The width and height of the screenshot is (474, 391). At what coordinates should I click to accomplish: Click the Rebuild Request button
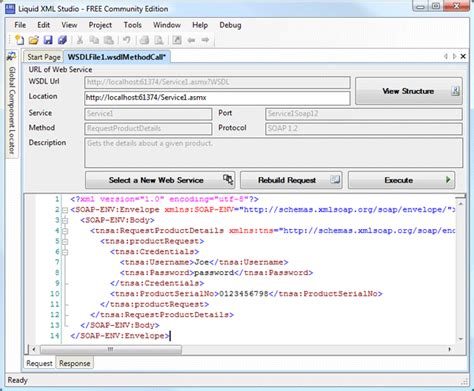pos(291,180)
